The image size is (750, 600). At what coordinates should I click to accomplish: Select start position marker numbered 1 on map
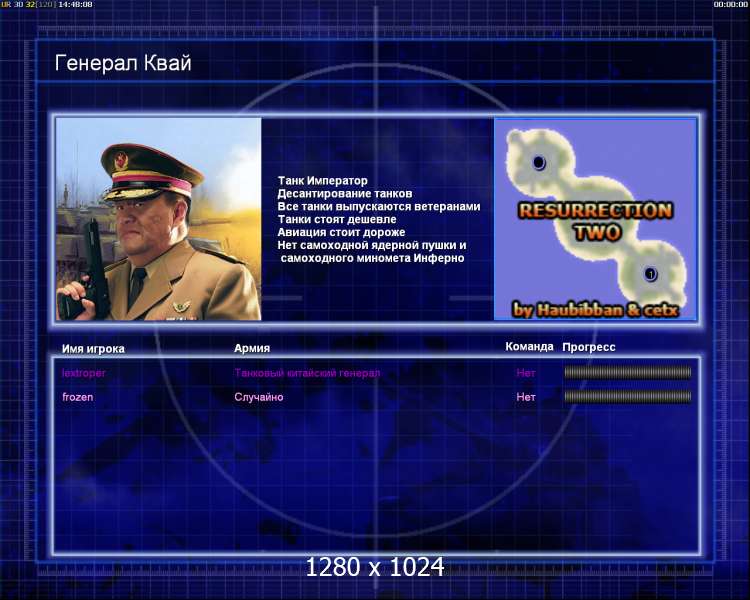click(650, 274)
